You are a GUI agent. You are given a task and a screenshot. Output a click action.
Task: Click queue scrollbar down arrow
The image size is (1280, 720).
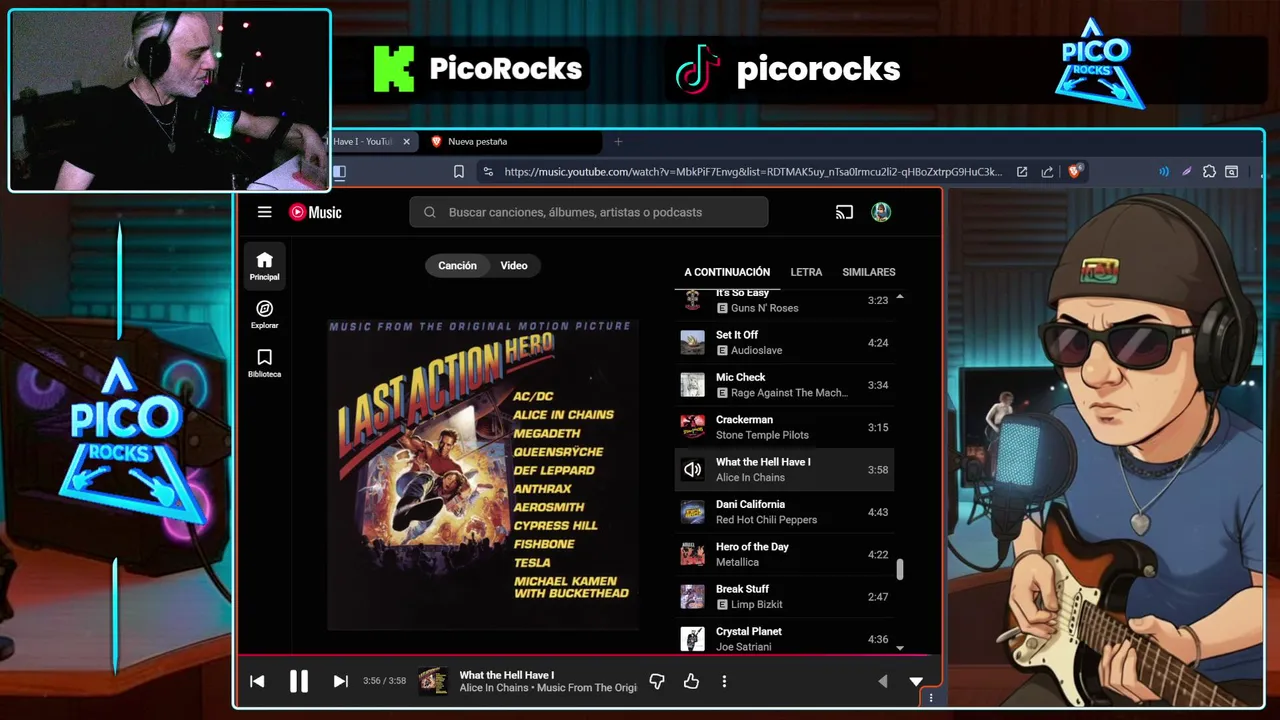(900, 648)
